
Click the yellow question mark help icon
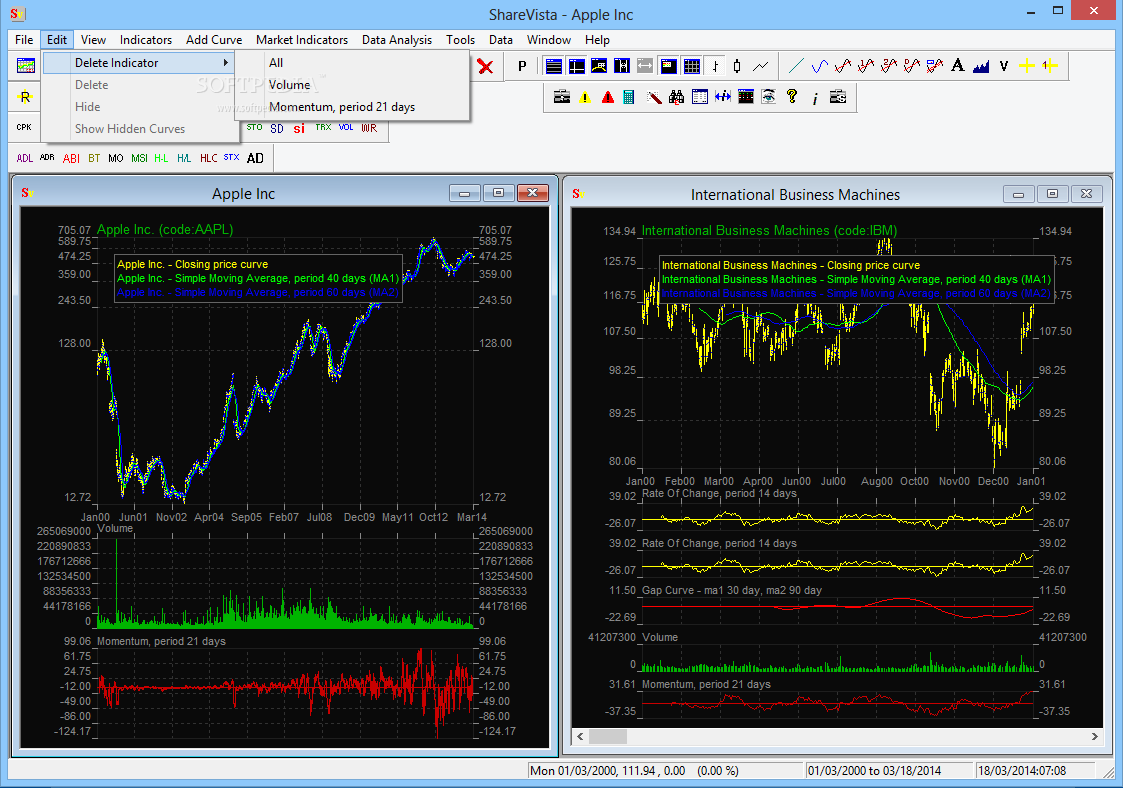[x=791, y=97]
